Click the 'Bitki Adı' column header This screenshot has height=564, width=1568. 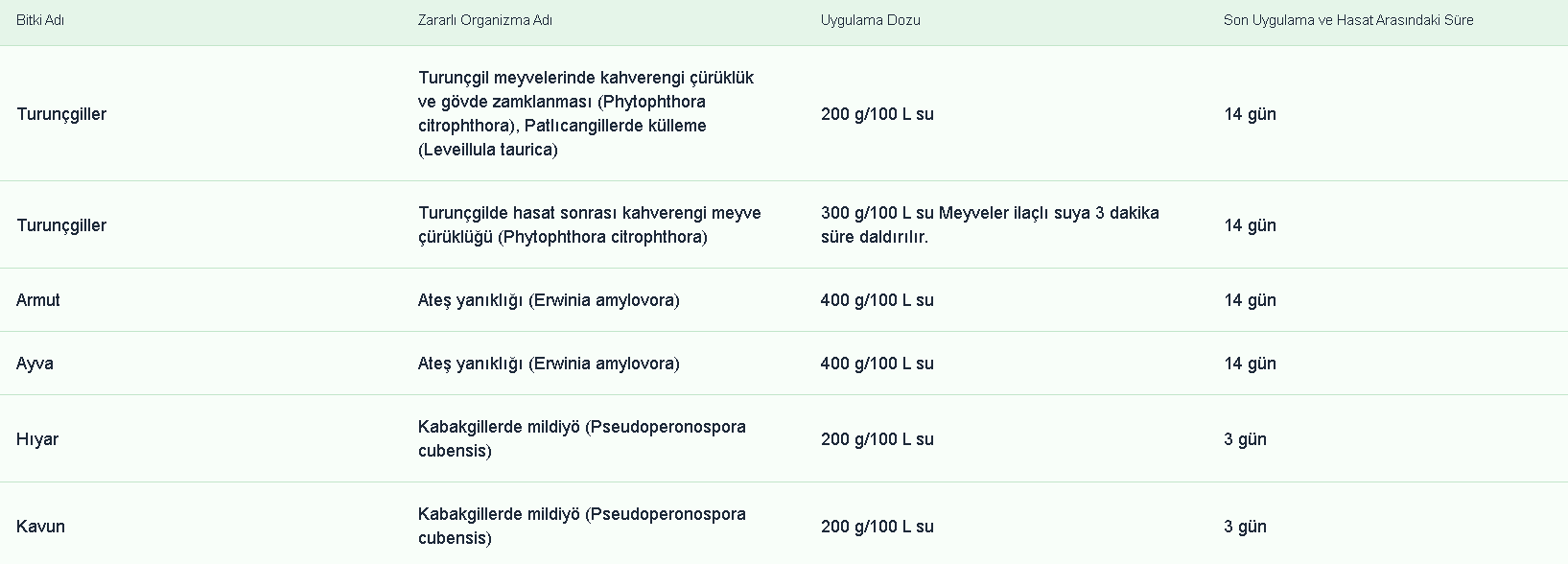pyautogui.click(x=40, y=20)
